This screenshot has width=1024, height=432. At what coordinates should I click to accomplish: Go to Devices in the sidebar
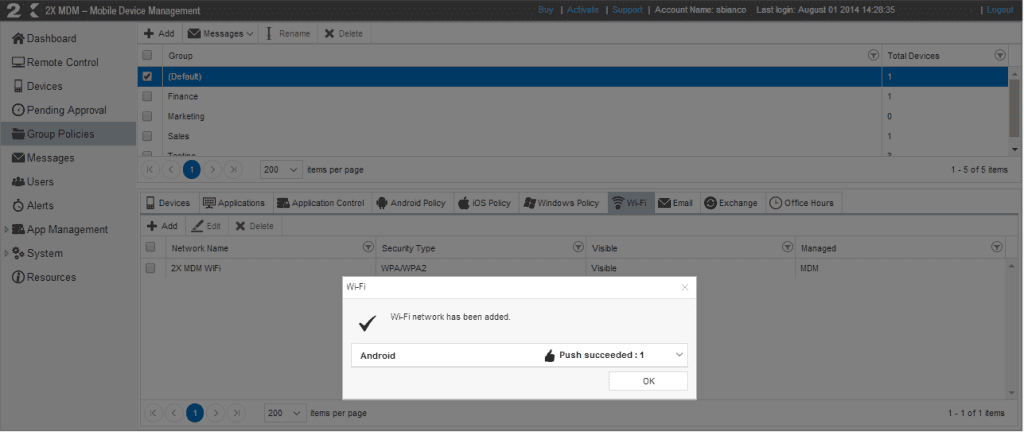click(x=38, y=86)
